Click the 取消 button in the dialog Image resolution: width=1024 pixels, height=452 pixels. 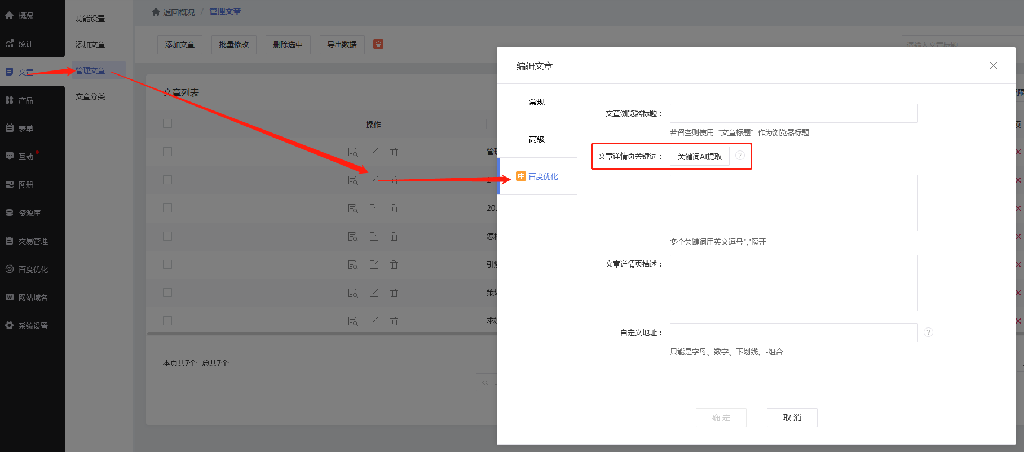click(x=792, y=417)
